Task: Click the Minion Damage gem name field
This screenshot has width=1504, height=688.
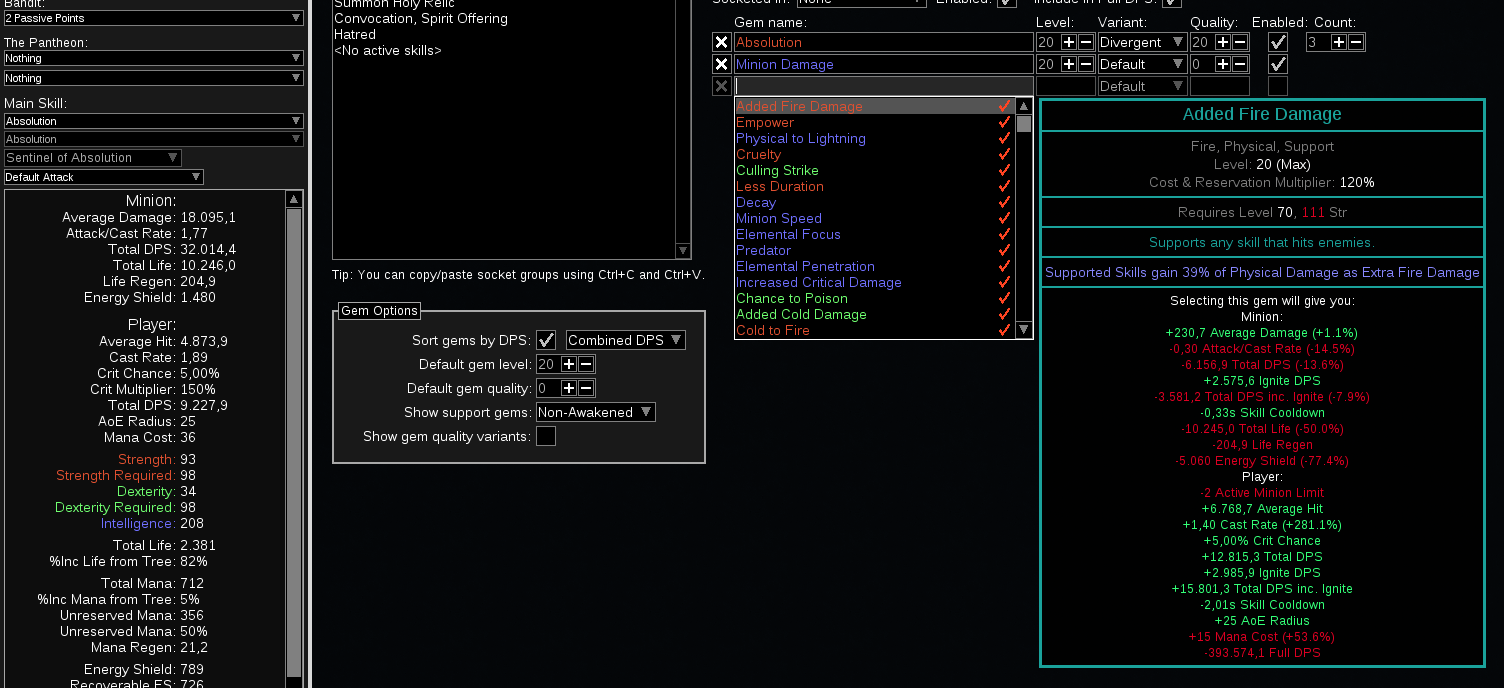Action: tap(883, 64)
